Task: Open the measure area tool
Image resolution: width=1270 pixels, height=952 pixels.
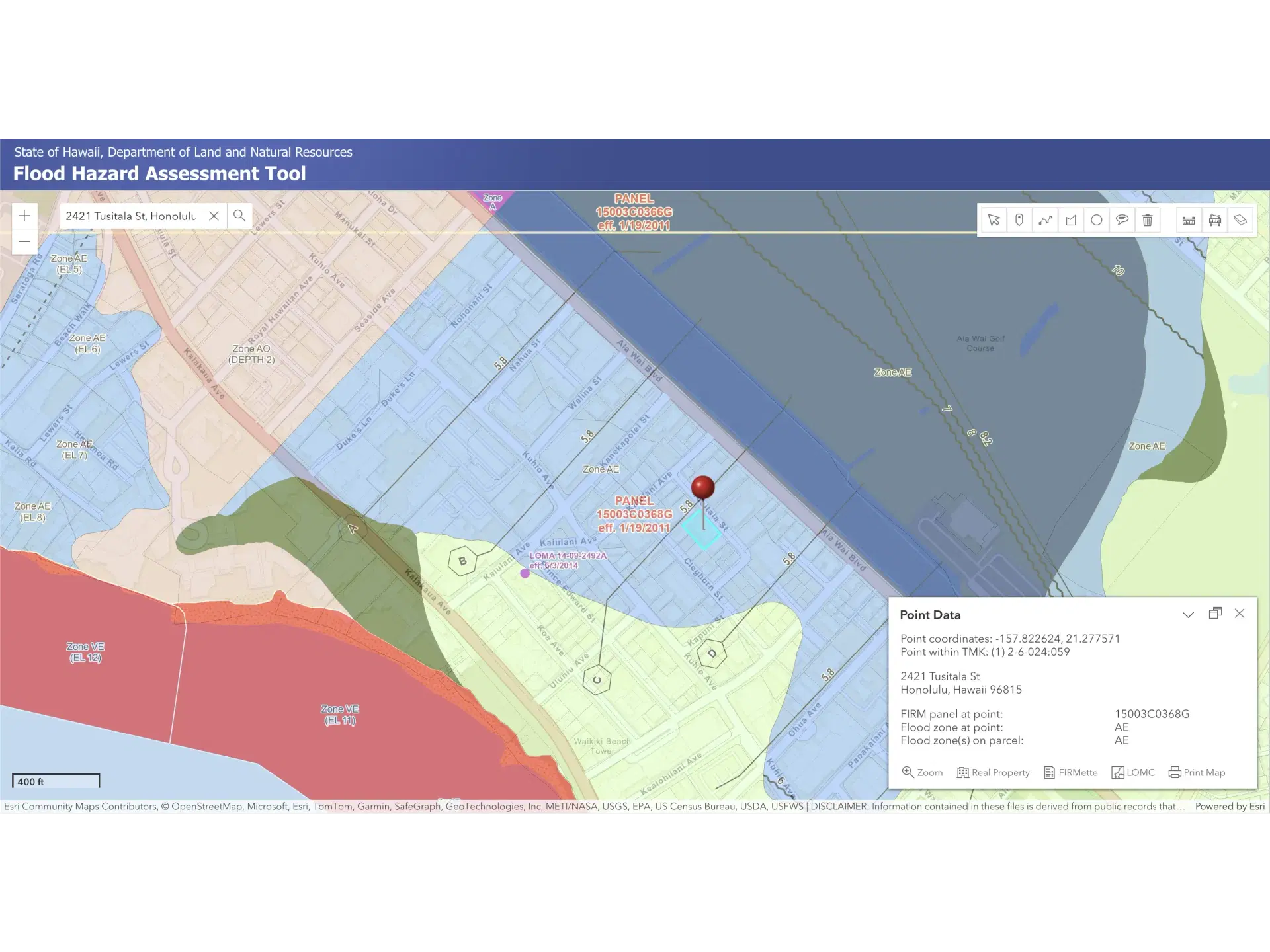Action: coord(1214,220)
